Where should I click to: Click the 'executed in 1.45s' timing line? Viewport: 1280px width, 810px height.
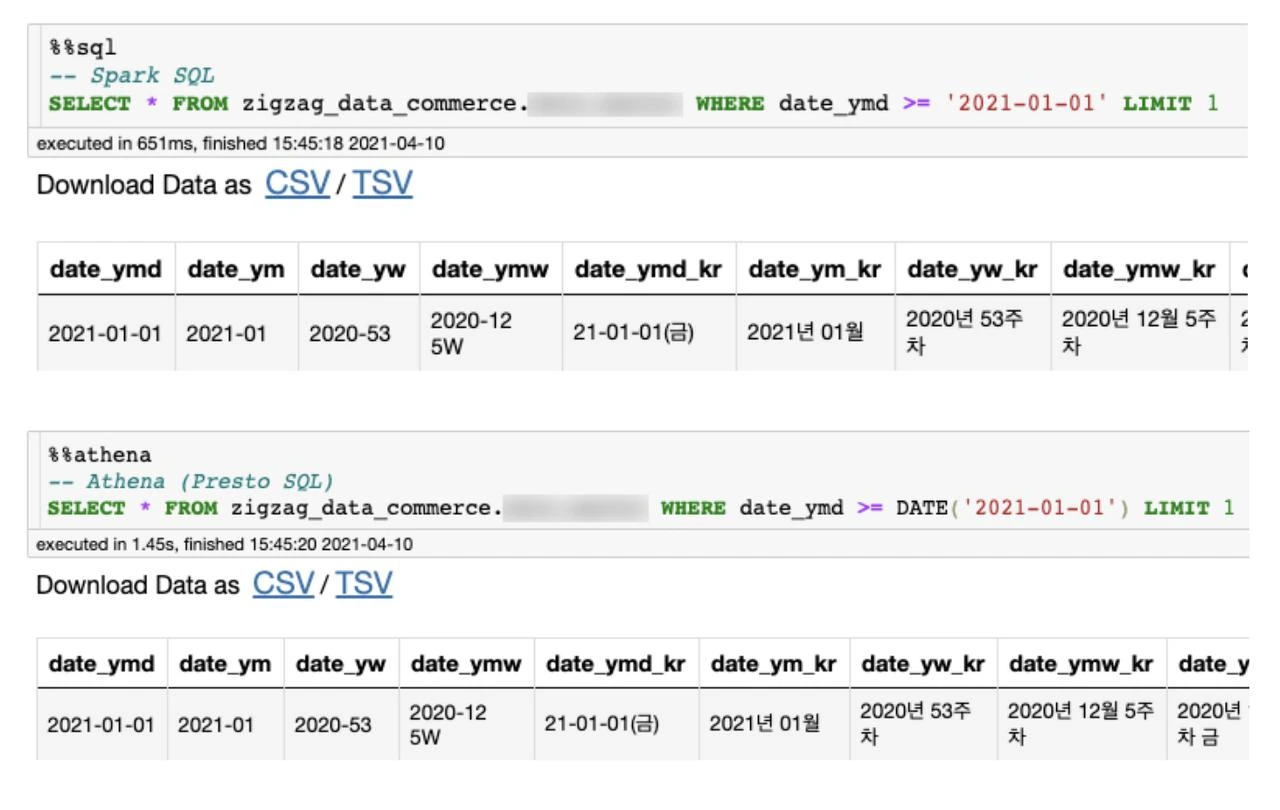tap(224, 545)
